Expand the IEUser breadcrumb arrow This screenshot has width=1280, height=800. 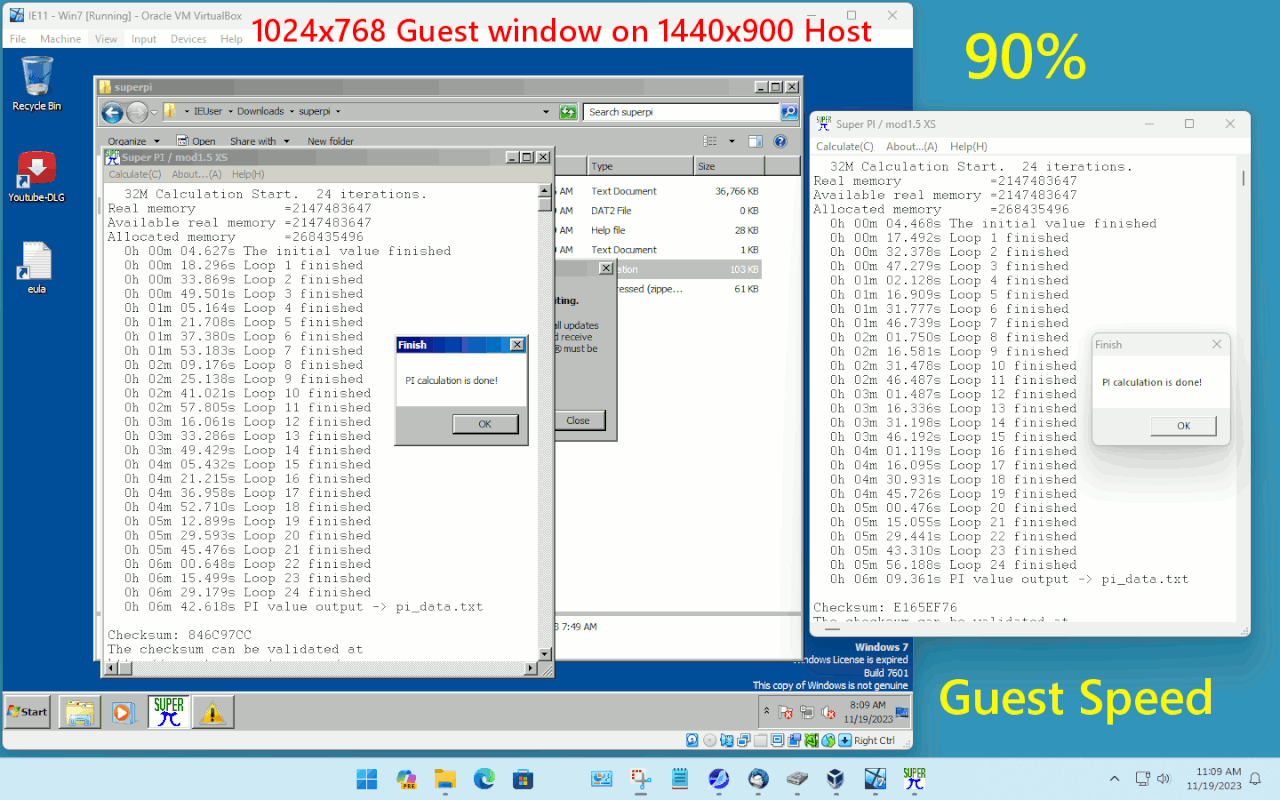pyautogui.click(x=229, y=112)
